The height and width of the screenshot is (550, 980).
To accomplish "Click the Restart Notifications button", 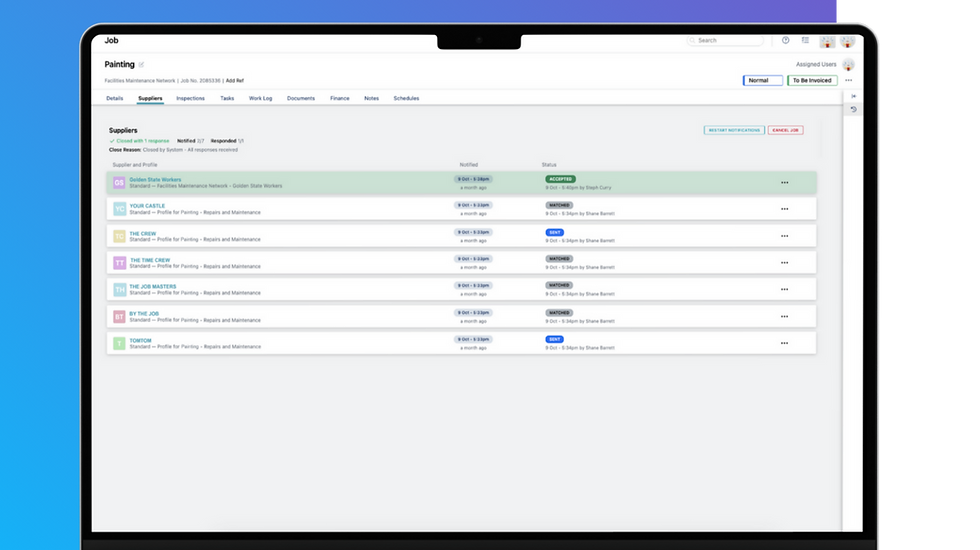I will click(x=734, y=130).
